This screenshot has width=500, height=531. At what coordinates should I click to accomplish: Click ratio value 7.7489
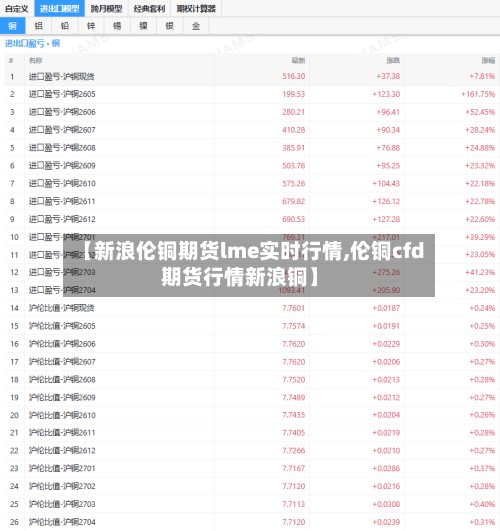click(294, 398)
